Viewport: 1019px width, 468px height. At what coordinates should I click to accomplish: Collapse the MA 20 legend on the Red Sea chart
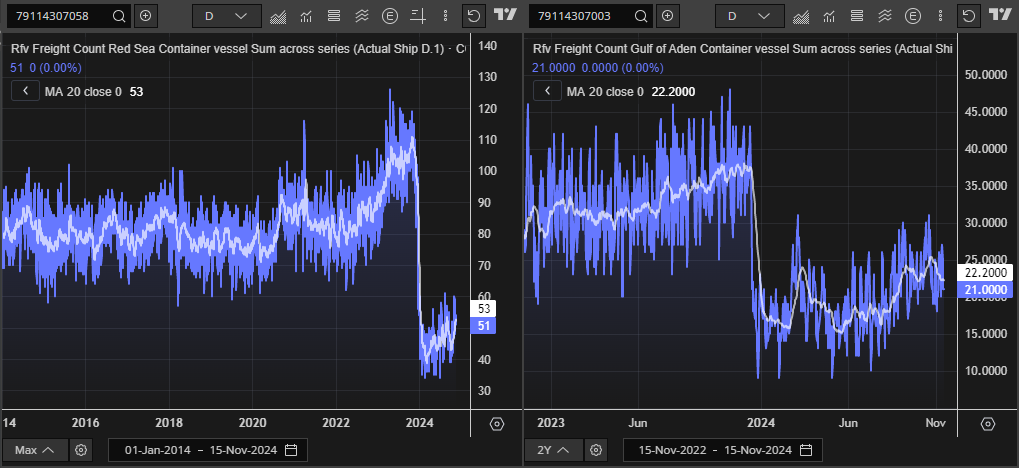[x=26, y=92]
